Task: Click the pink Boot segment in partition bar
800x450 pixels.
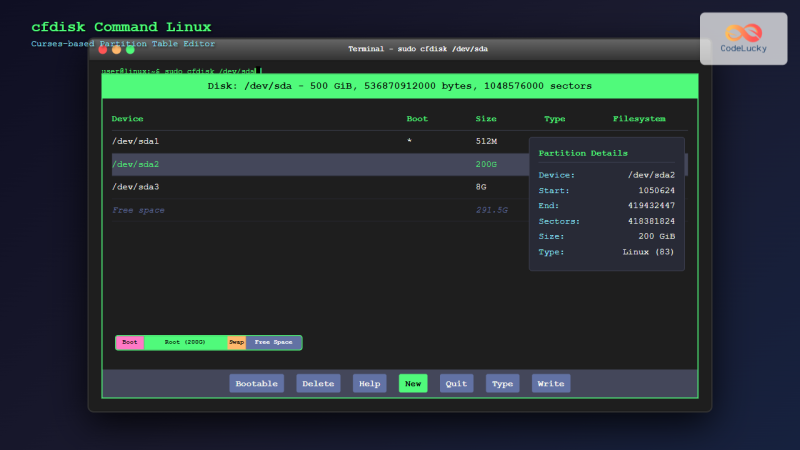Action: pos(130,343)
